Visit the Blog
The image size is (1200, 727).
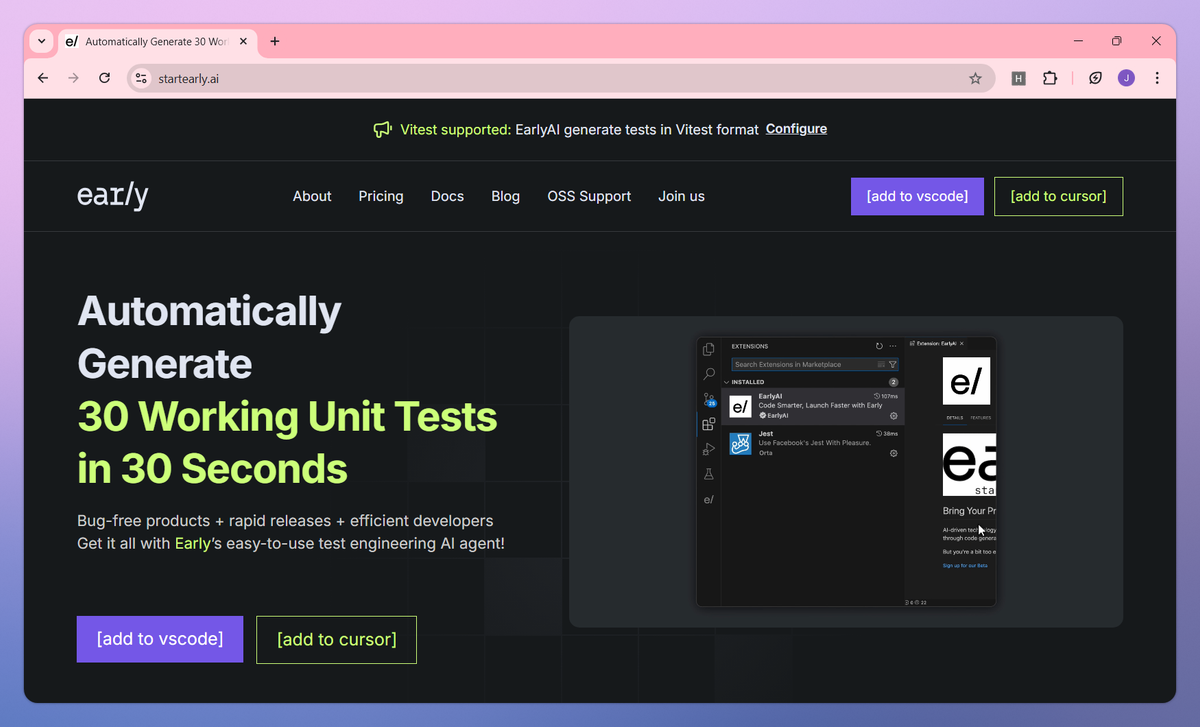pyautogui.click(x=506, y=196)
